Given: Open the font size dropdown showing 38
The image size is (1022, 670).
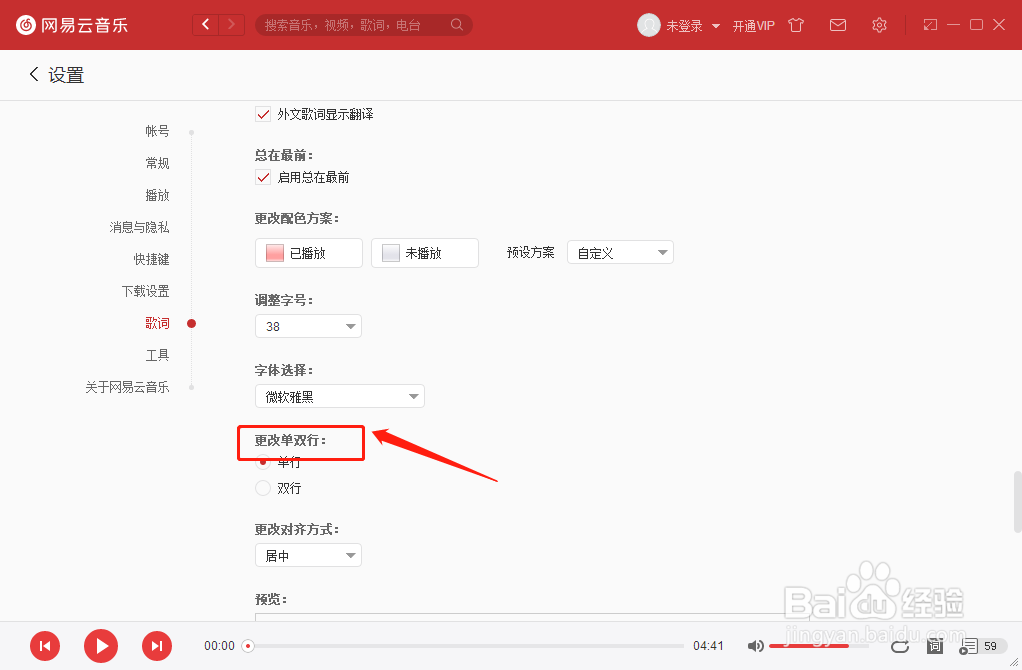Looking at the screenshot, I should click(308, 325).
